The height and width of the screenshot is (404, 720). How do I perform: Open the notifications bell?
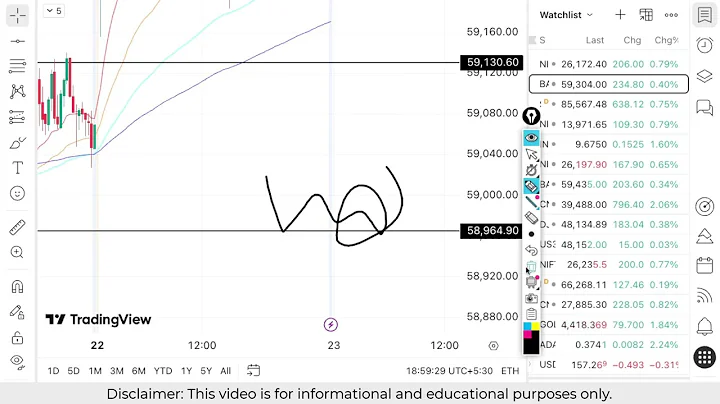705,326
